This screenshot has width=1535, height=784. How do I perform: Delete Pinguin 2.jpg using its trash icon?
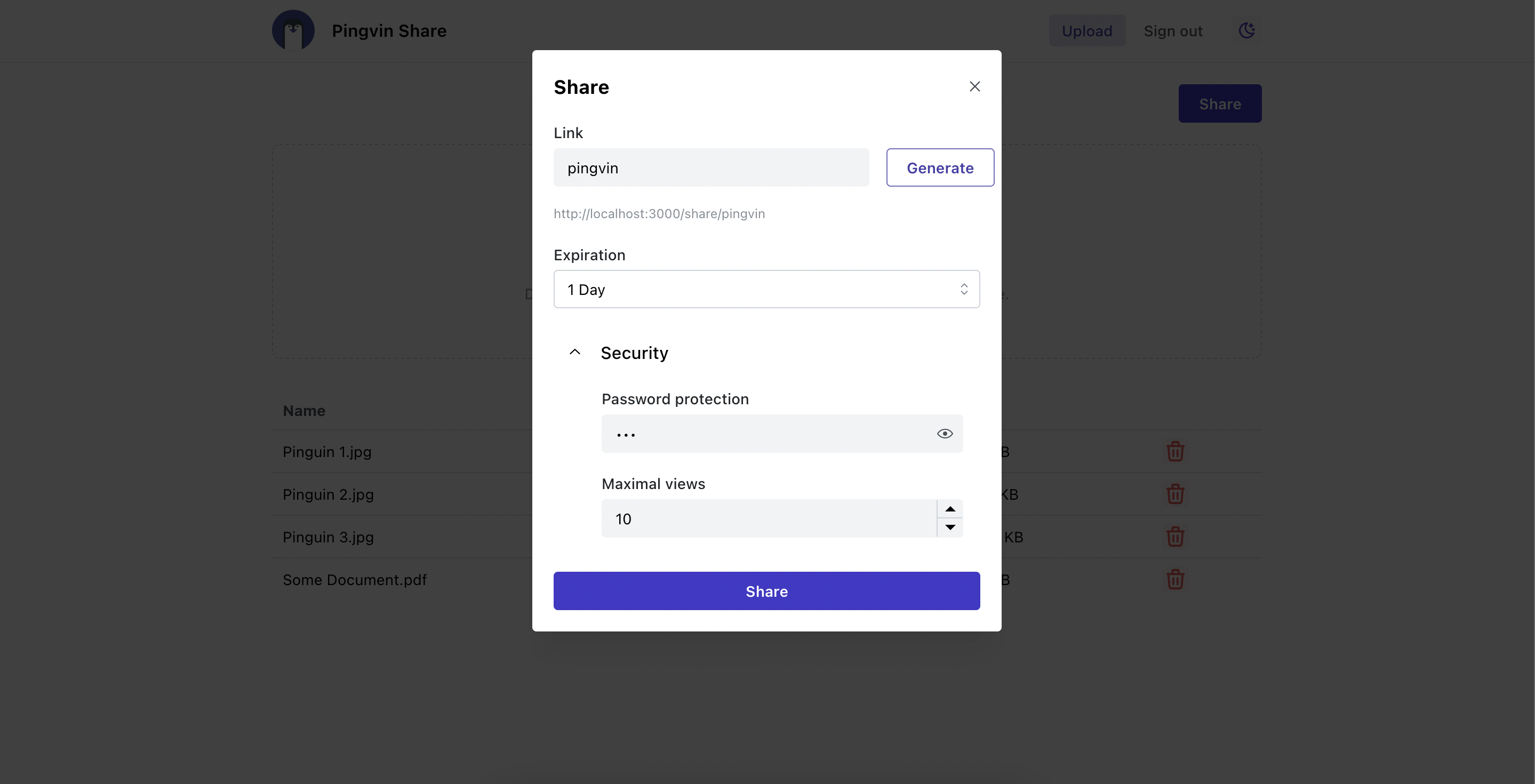pyautogui.click(x=1174, y=494)
